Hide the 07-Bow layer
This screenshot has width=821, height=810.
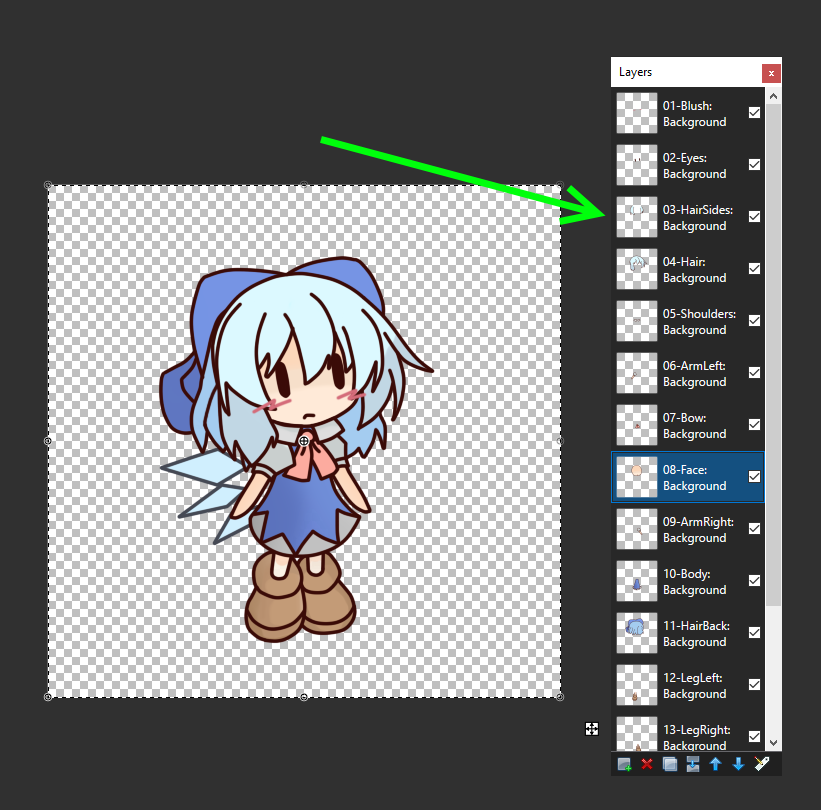point(755,424)
